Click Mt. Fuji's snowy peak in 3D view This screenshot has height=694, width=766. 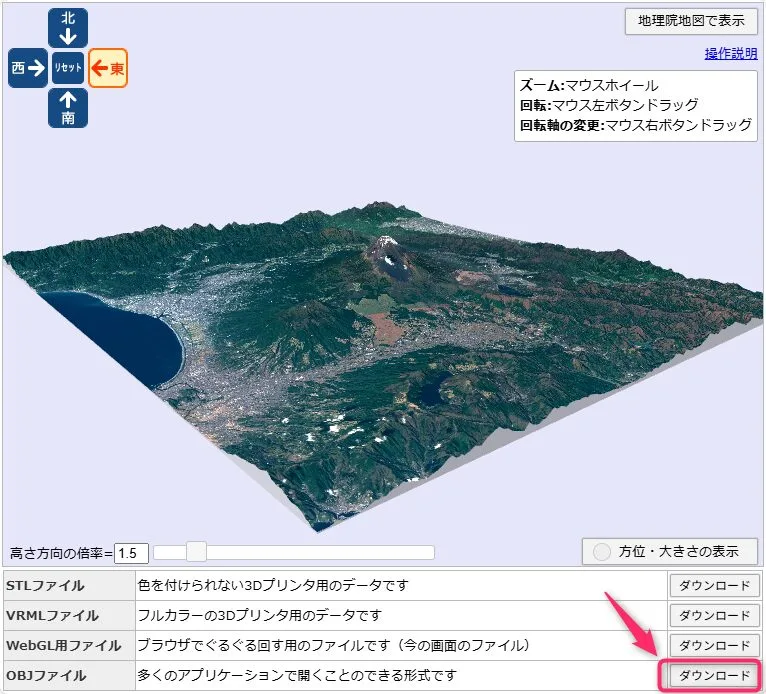coord(386,245)
